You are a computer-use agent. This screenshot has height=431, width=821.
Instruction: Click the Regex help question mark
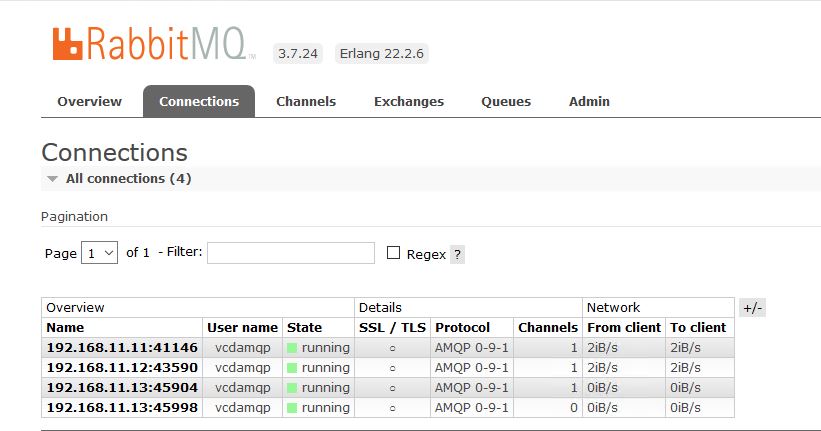tap(457, 254)
